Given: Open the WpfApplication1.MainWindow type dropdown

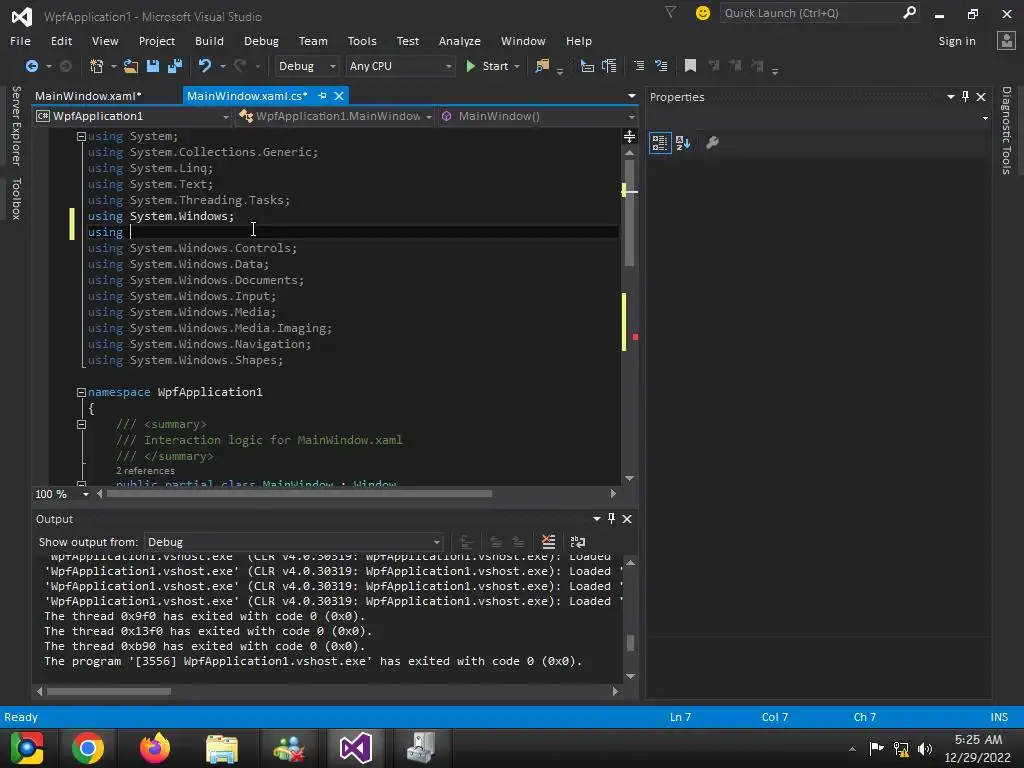Looking at the screenshot, I should pyautogui.click(x=336, y=116).
